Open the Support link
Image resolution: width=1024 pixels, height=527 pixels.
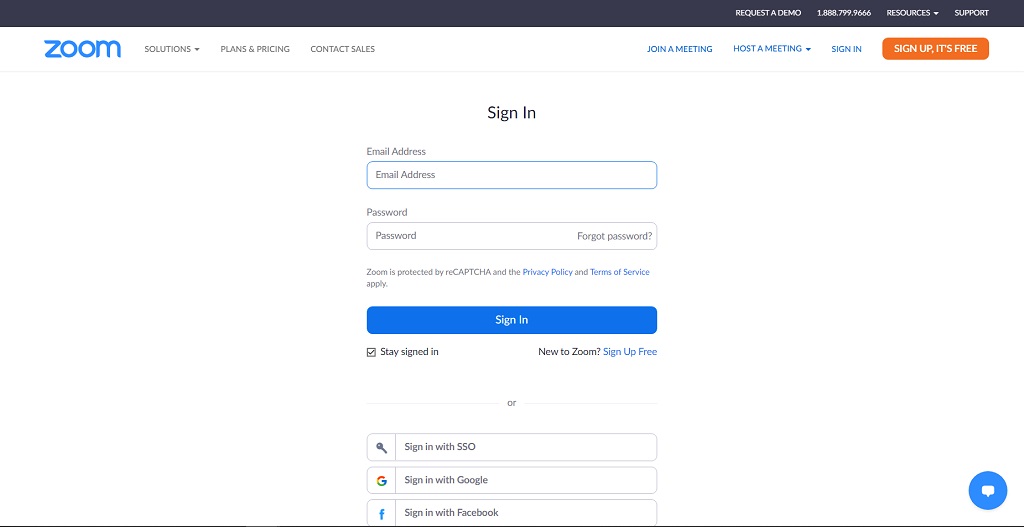[x=971, y=13]
